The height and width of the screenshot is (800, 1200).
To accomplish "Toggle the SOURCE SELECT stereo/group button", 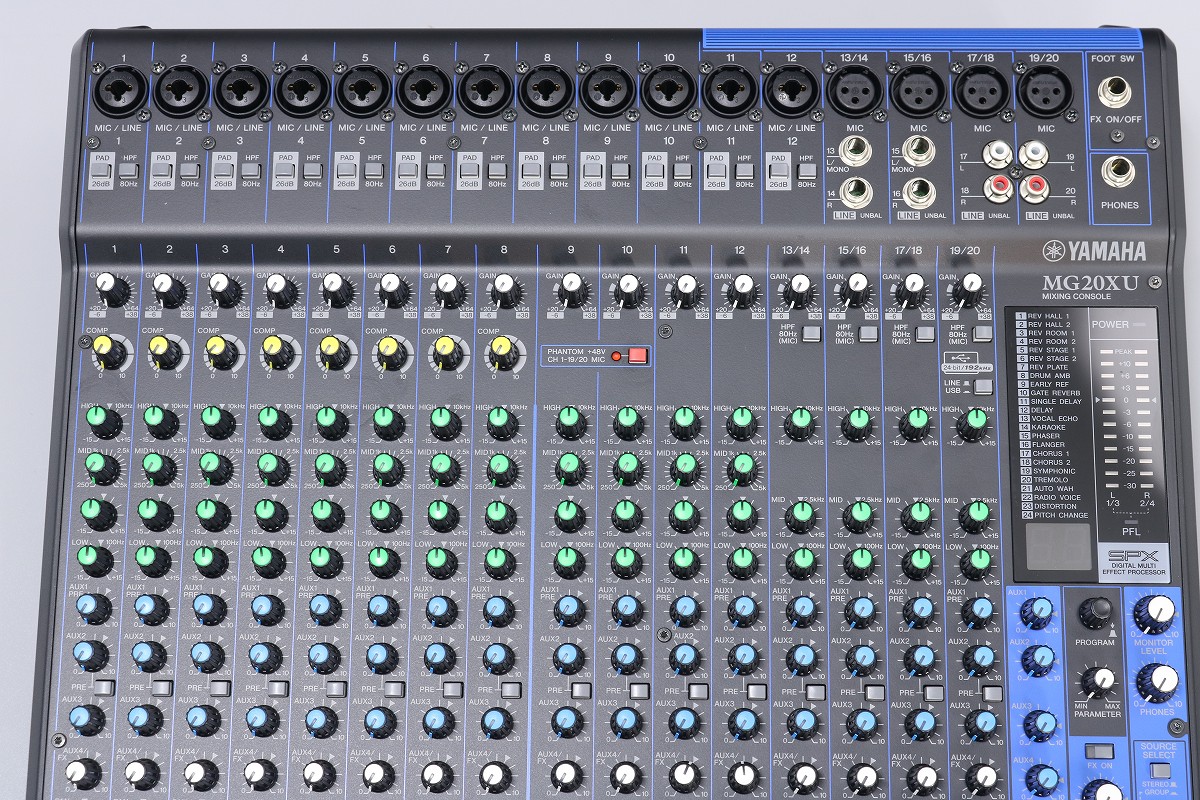I will [x=1160, y=771].
